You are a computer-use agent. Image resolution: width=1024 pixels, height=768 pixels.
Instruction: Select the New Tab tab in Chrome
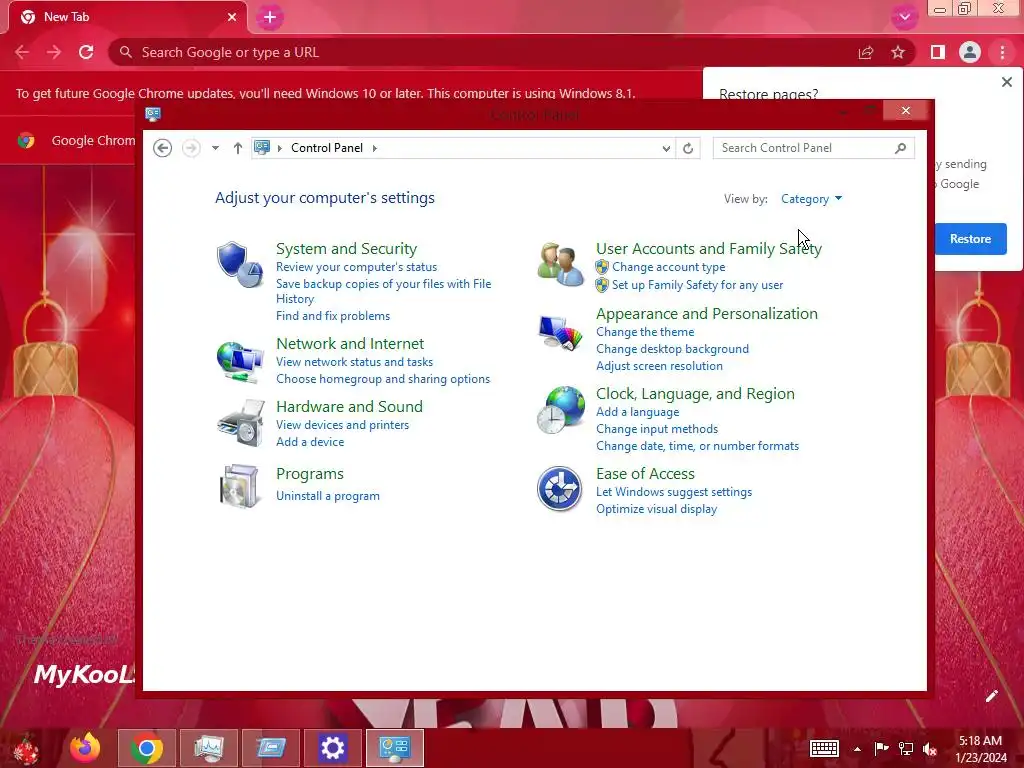pyautogui.click(x=127, y=18)
